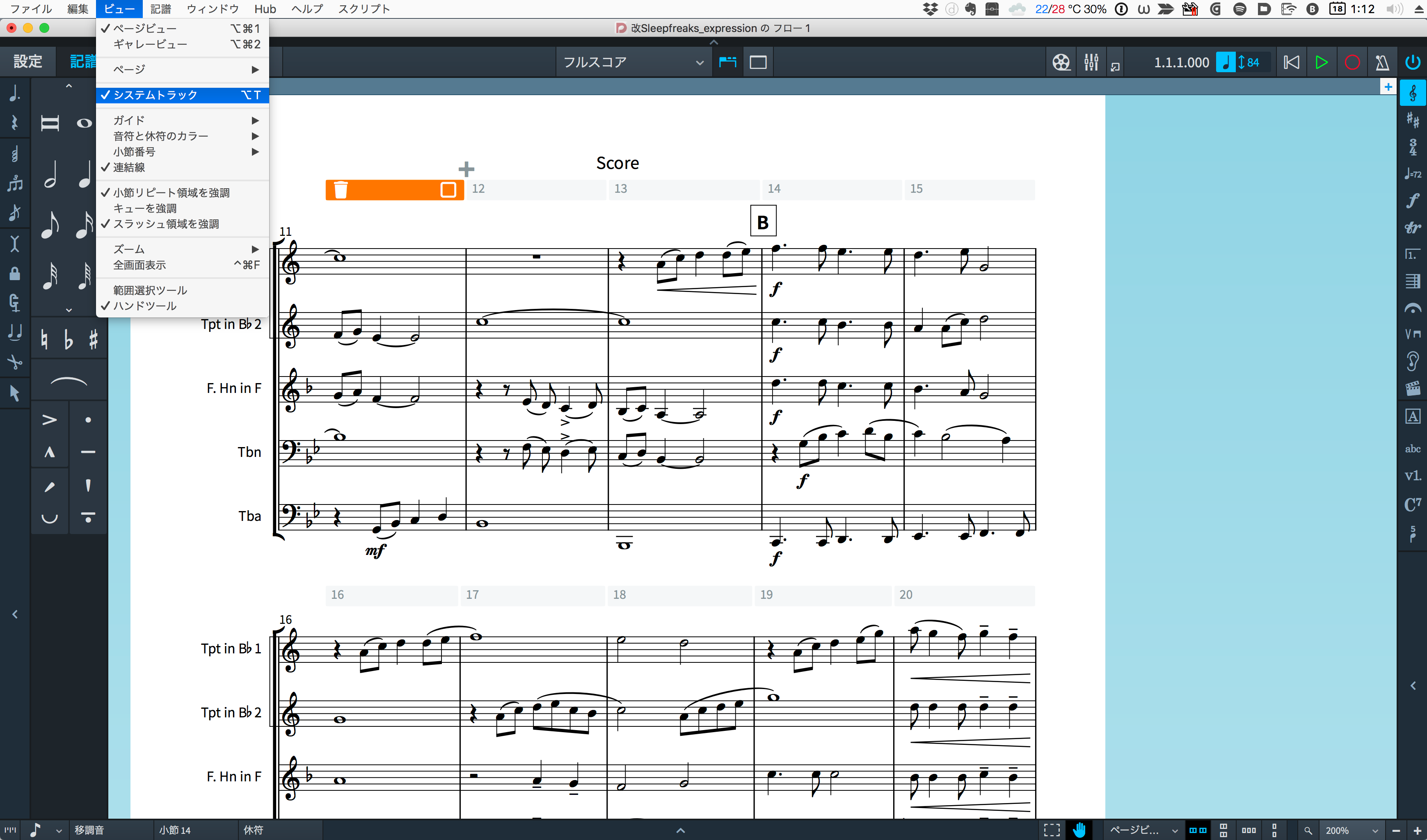Select the whole note duration
This screenshot has height=840, width=1427.
[85, 123]
